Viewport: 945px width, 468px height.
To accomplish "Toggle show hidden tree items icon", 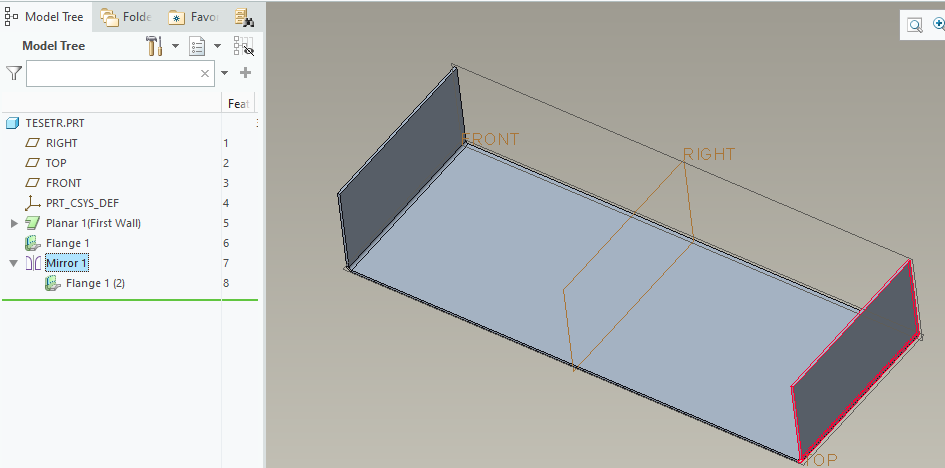I will [x=243, y=46].
